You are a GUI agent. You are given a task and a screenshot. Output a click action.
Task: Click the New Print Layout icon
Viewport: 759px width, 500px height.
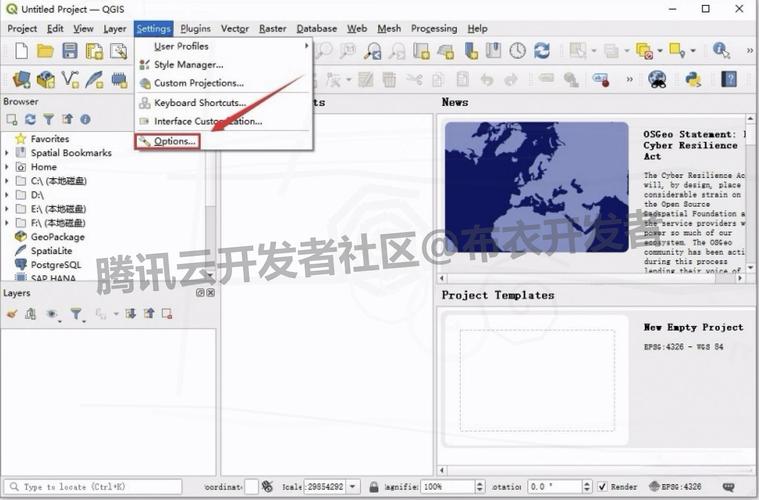point(94,51)
